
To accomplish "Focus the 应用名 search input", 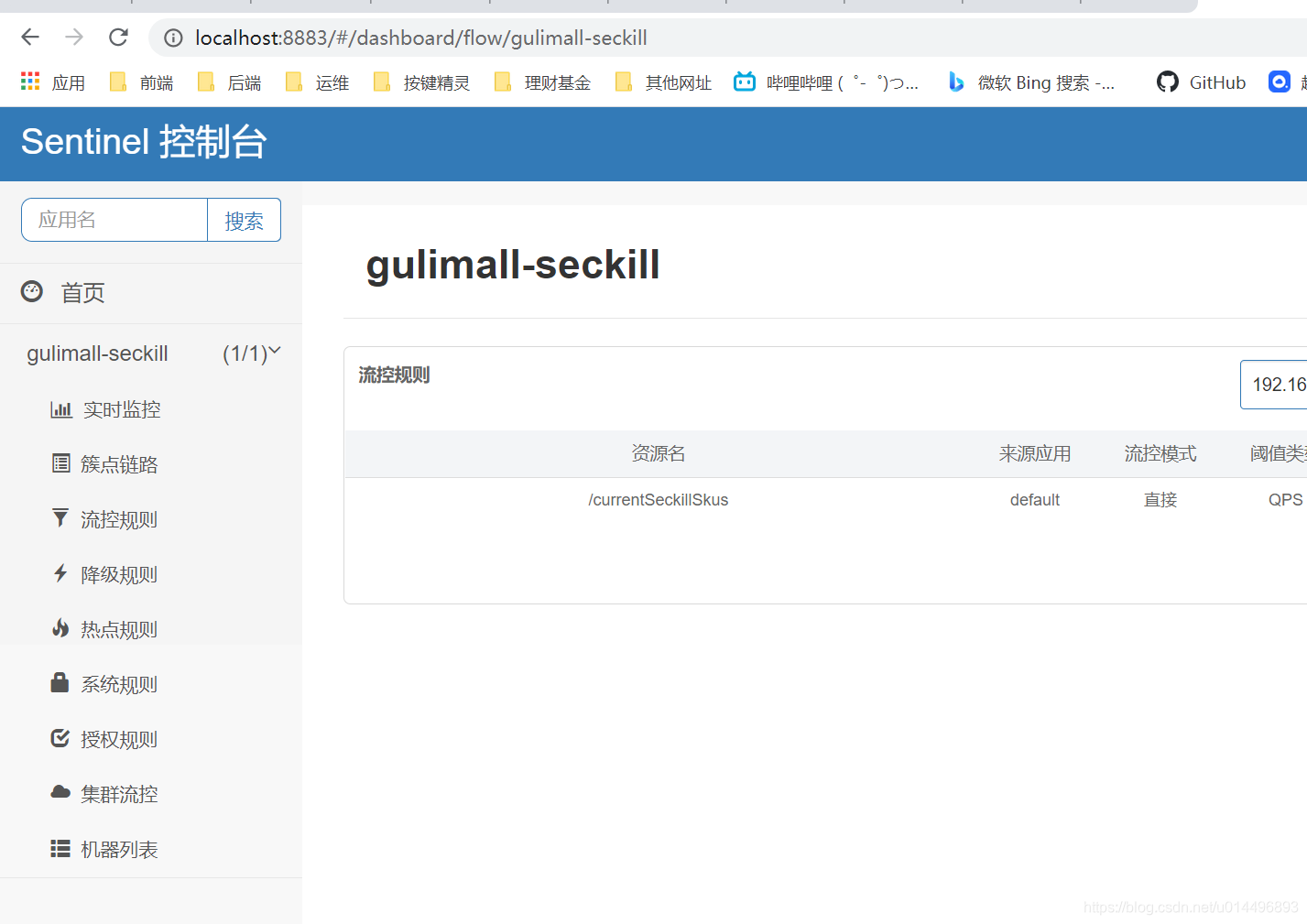I will (114, 220).
